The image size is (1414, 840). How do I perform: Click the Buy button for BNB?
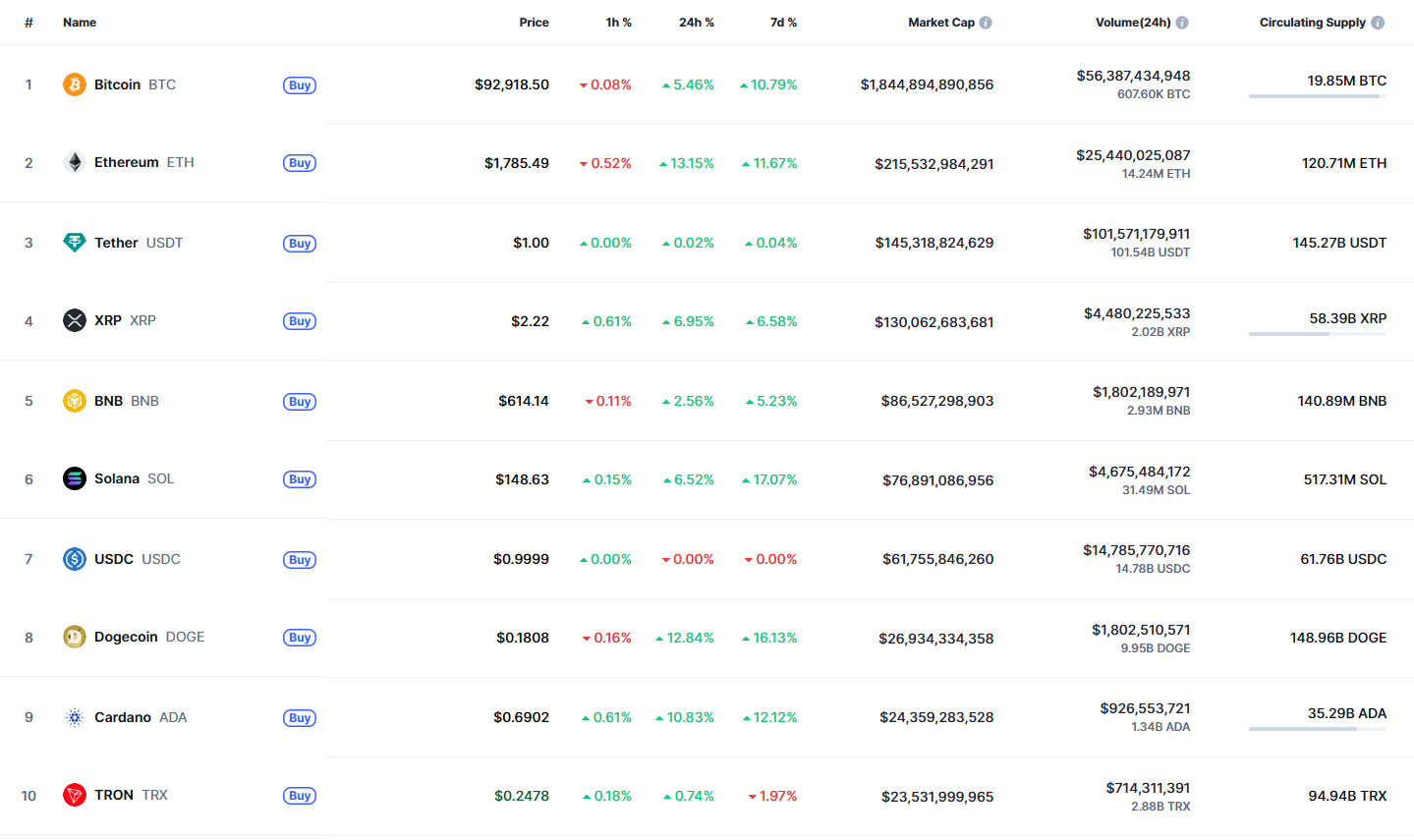(x=300, y=402)
